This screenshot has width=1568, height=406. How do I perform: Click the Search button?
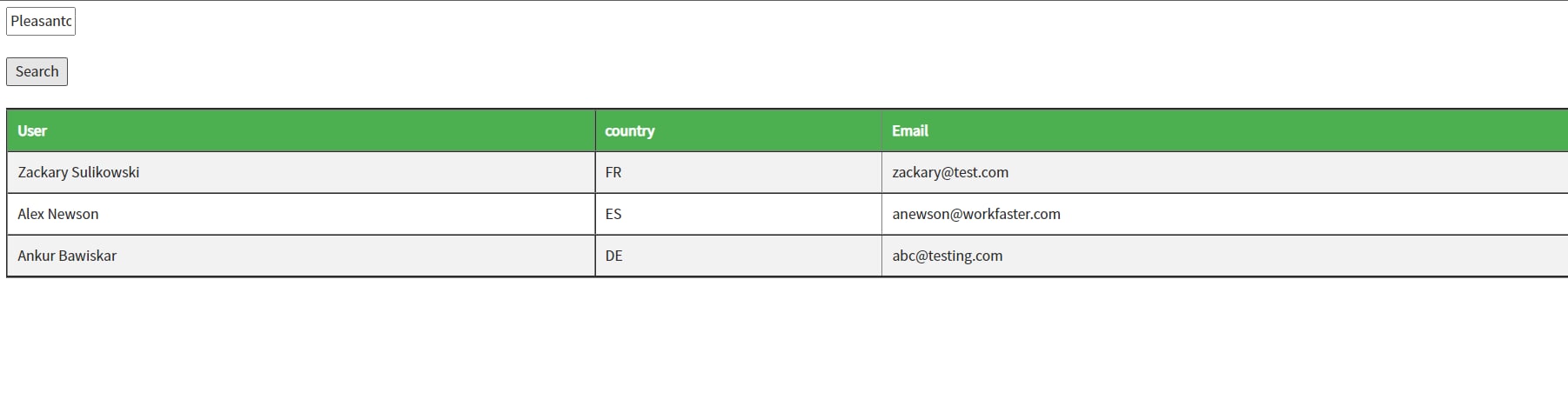pyautogui.click(x=37, y=71)
